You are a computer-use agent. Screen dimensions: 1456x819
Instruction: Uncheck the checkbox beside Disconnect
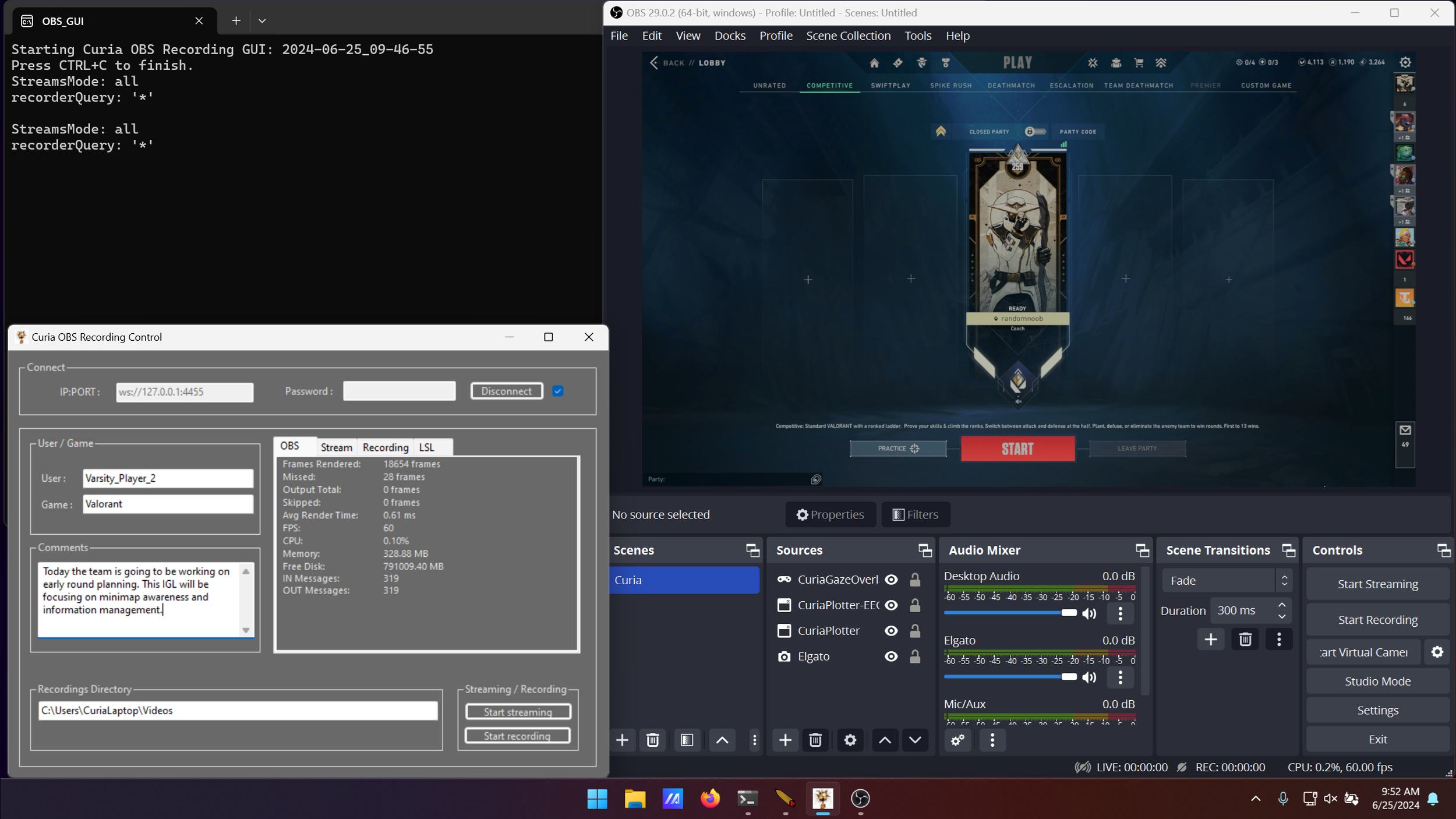point(558,391)
